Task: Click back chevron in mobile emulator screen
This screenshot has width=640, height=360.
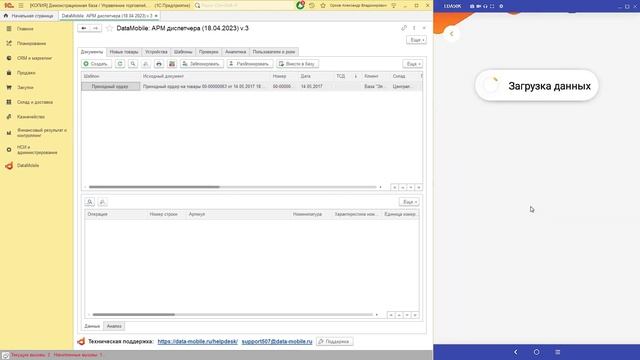Action: (x=451, y=34)
